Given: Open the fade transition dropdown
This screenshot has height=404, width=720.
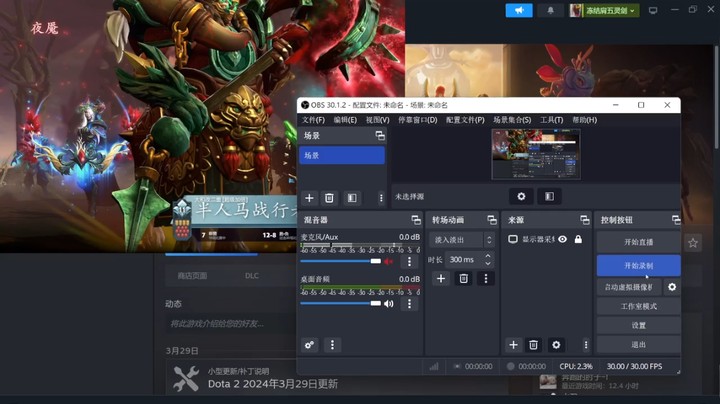Looking at the screenshot, I should point(461,240).
